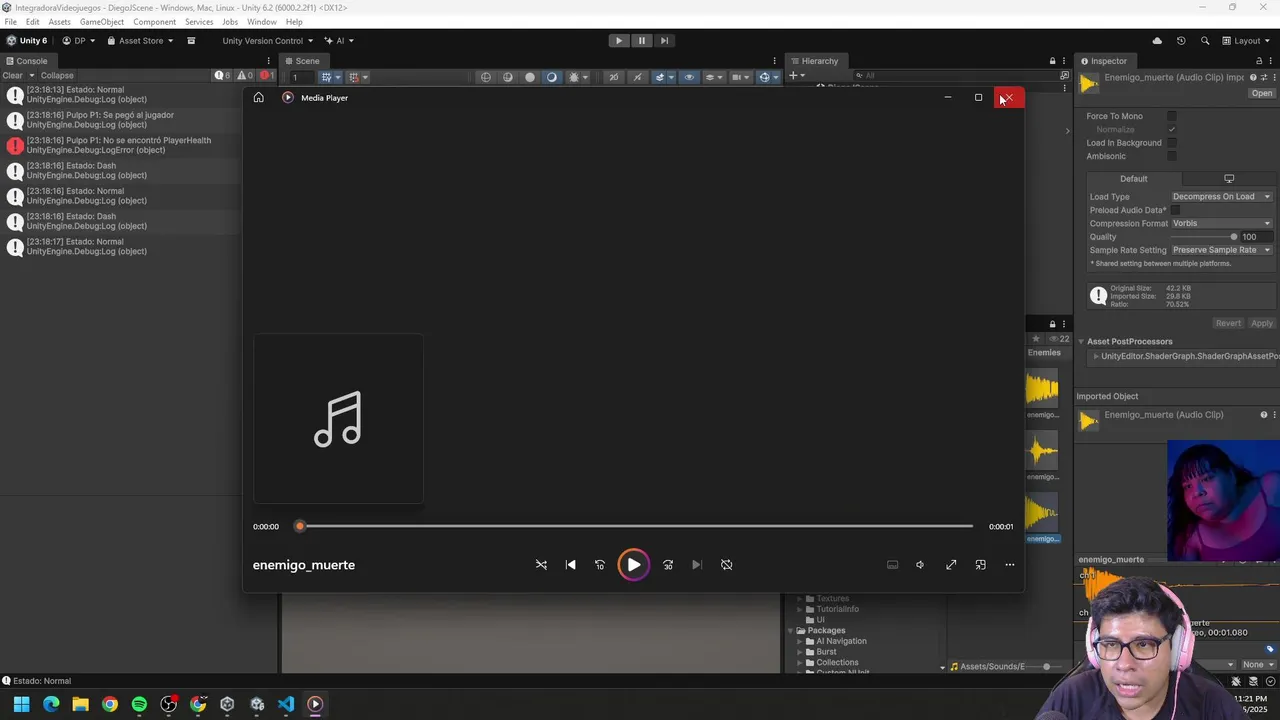Enable Force To Mono checkbox
The width and height of the screenshot is (1280, 720).
click(1172, 116)
